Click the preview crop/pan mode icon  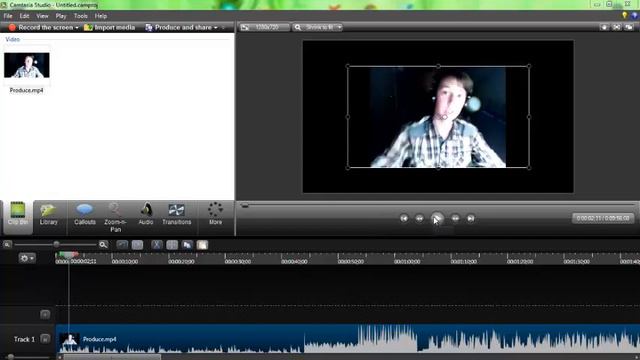click(604, 27)
